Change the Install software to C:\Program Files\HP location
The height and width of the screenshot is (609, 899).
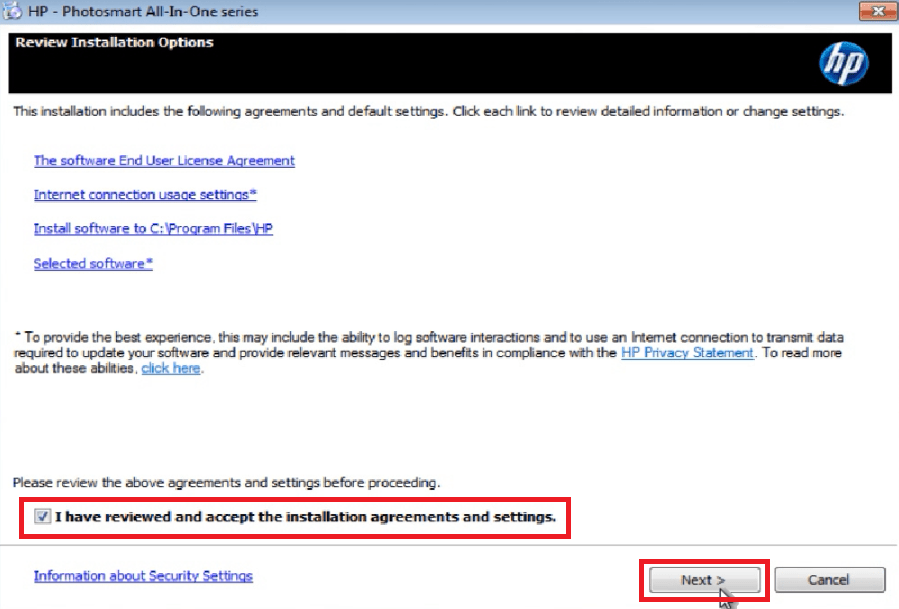(x=153, y=229)
